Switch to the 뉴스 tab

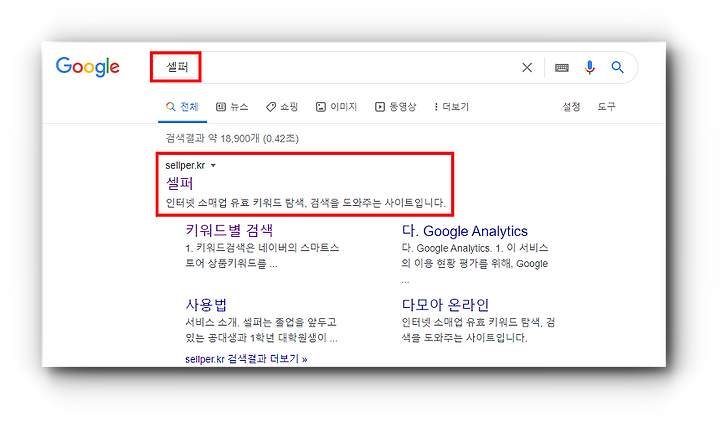click(232, 107)
